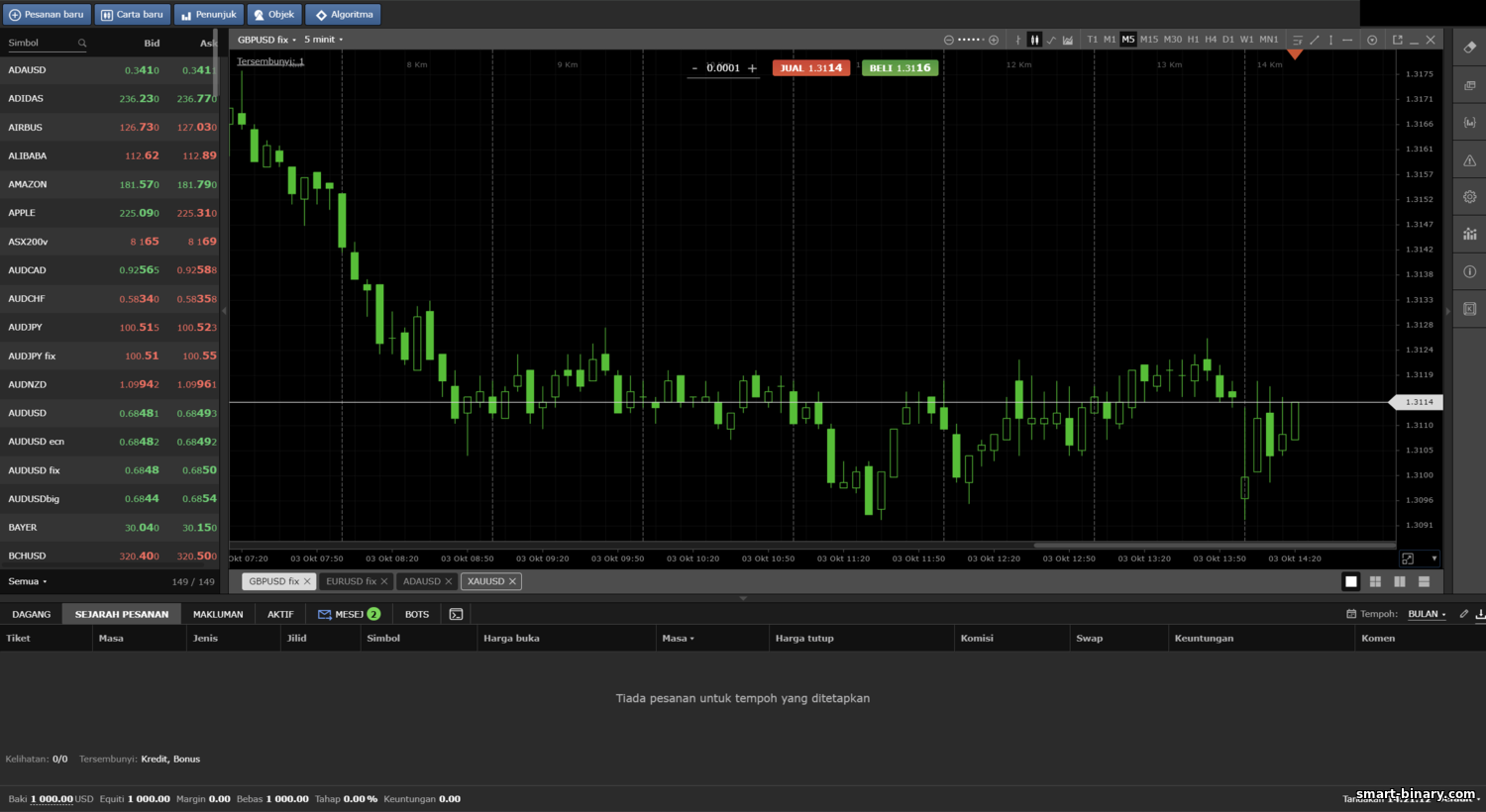Switch to the MAKLUMAN tab
The width and height of the screenshot is (1486, 812).
(x=218, y=614)
